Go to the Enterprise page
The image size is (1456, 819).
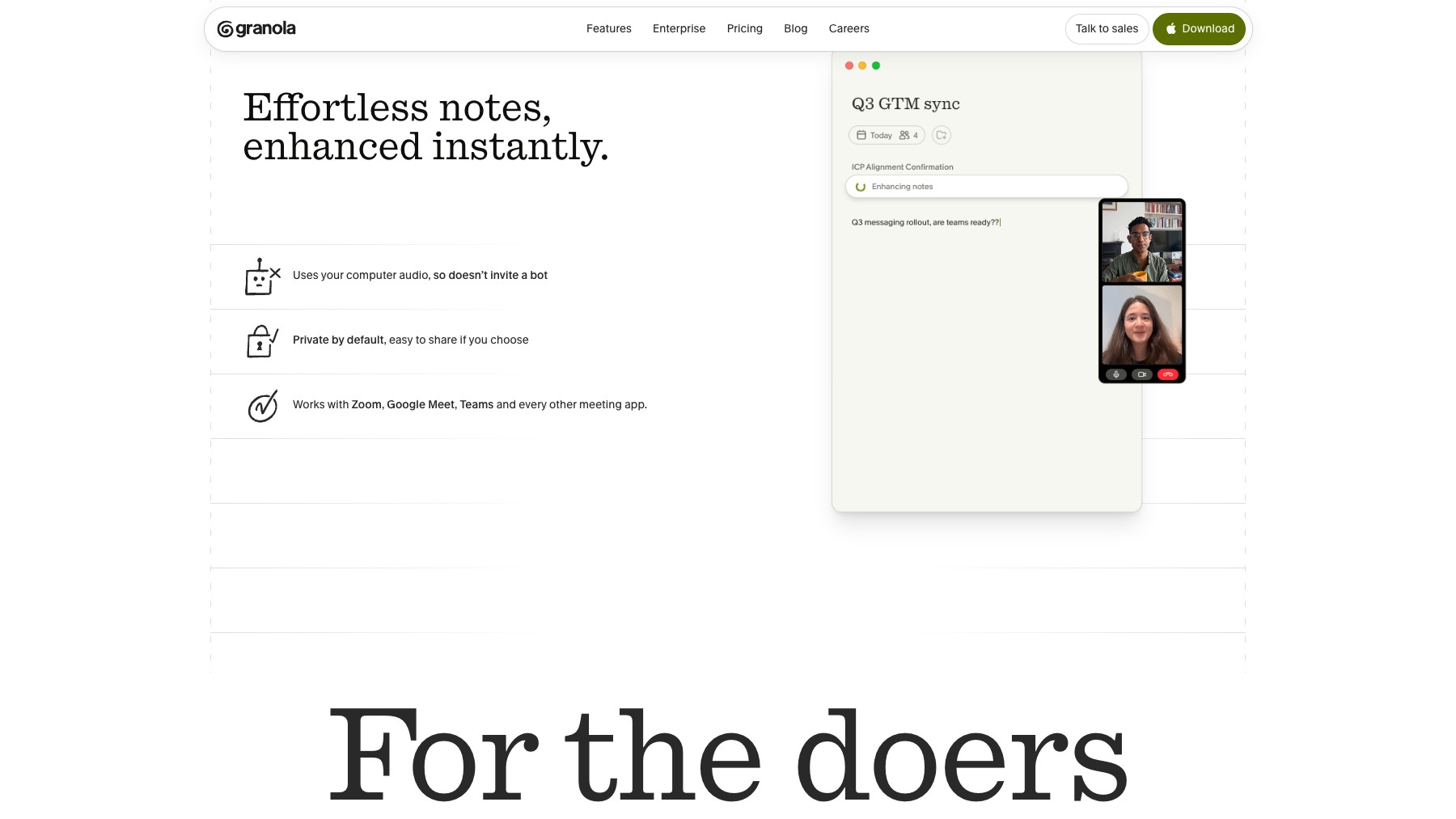[679, 28]
